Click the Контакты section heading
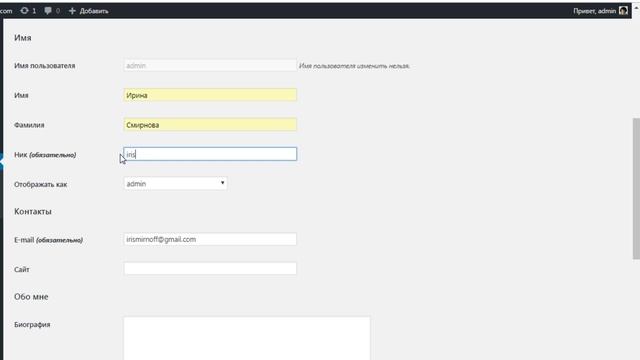The width and height of the screenshot is (640, 360). [x=33, y=211]
